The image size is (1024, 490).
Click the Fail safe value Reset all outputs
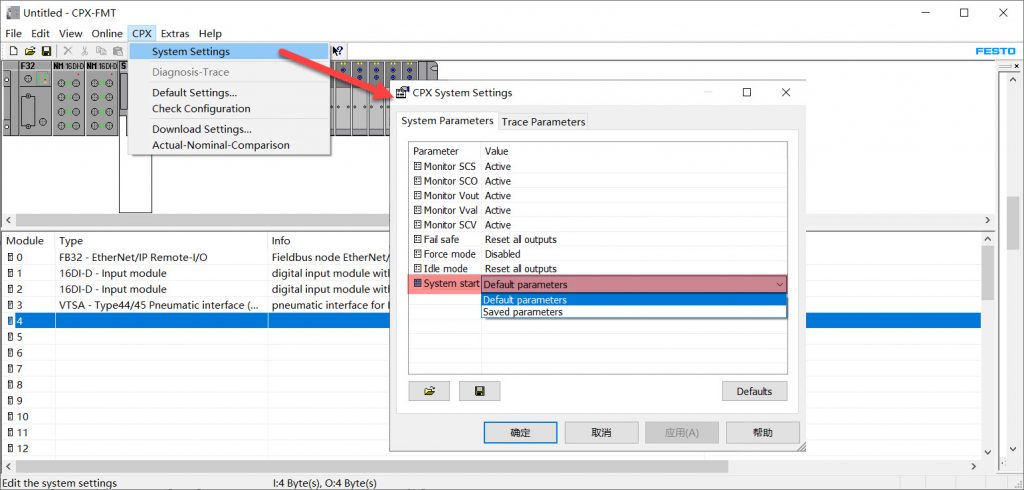point(520,239)
